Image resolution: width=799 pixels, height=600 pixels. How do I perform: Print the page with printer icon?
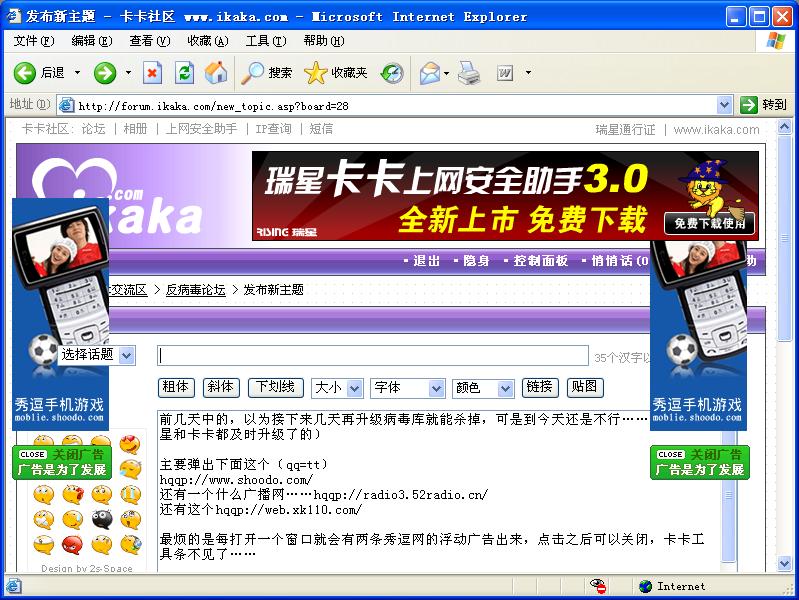(468, 73)
